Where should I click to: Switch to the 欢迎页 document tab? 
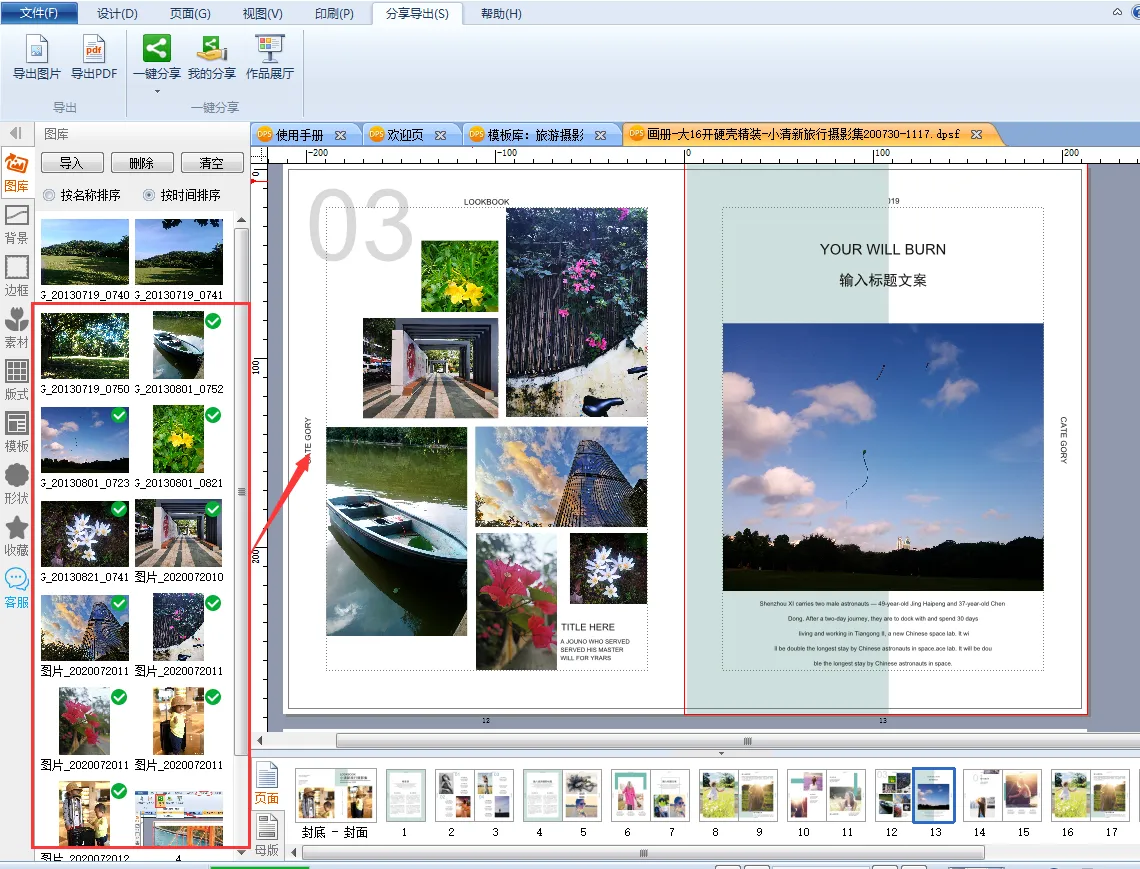[404, 135]
